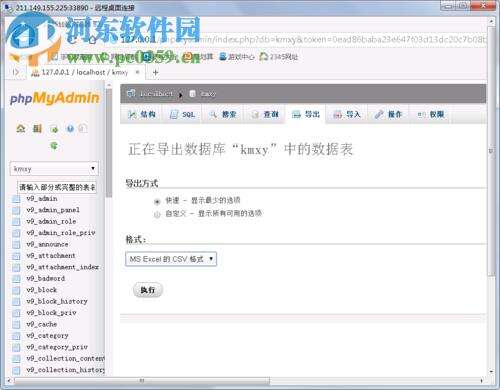Click the browser sidebar toggle arrow icon

tap(15, 72)
